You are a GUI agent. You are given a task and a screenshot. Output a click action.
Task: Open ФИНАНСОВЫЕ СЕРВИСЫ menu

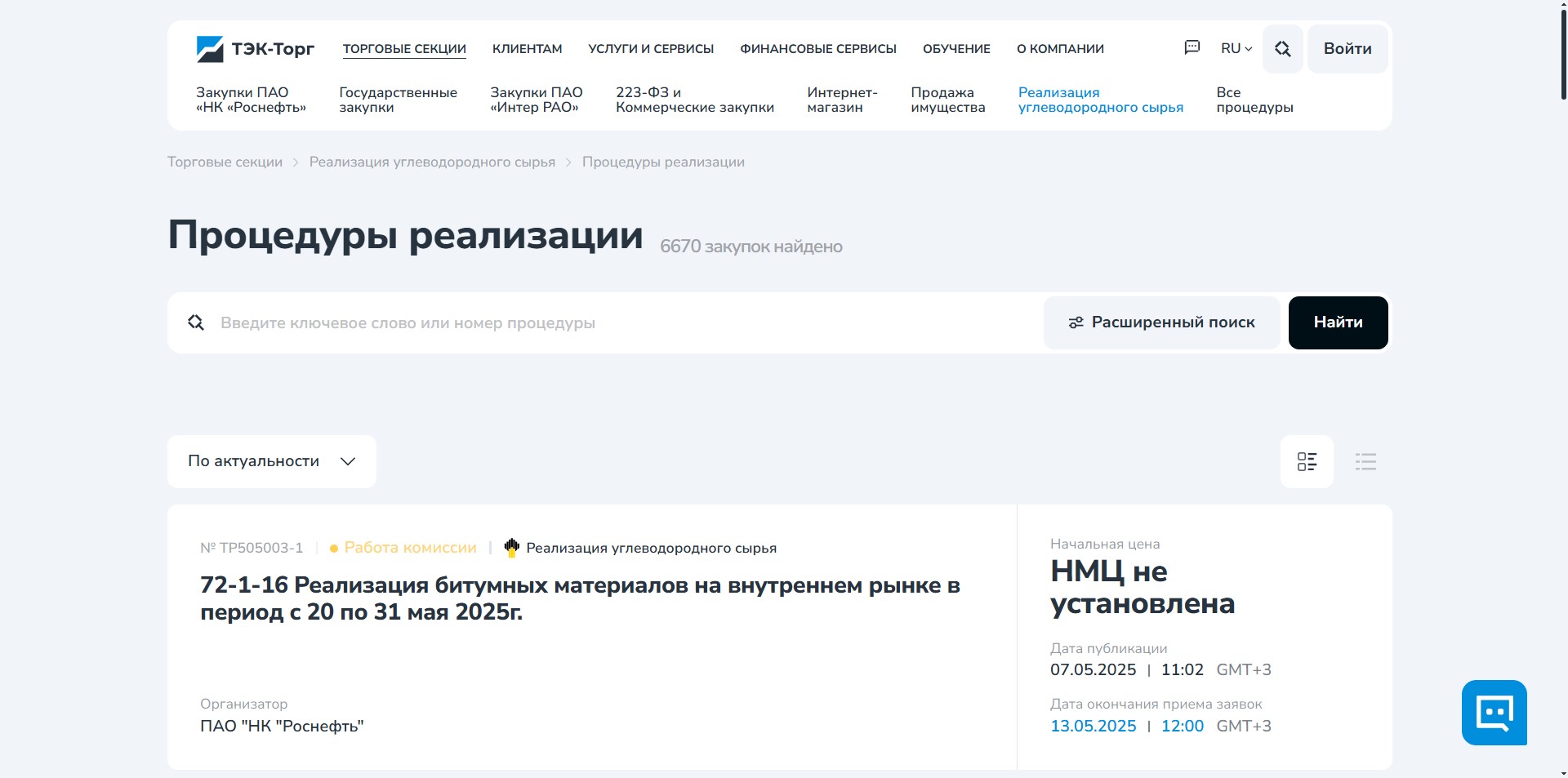click(x=818, y=49)
